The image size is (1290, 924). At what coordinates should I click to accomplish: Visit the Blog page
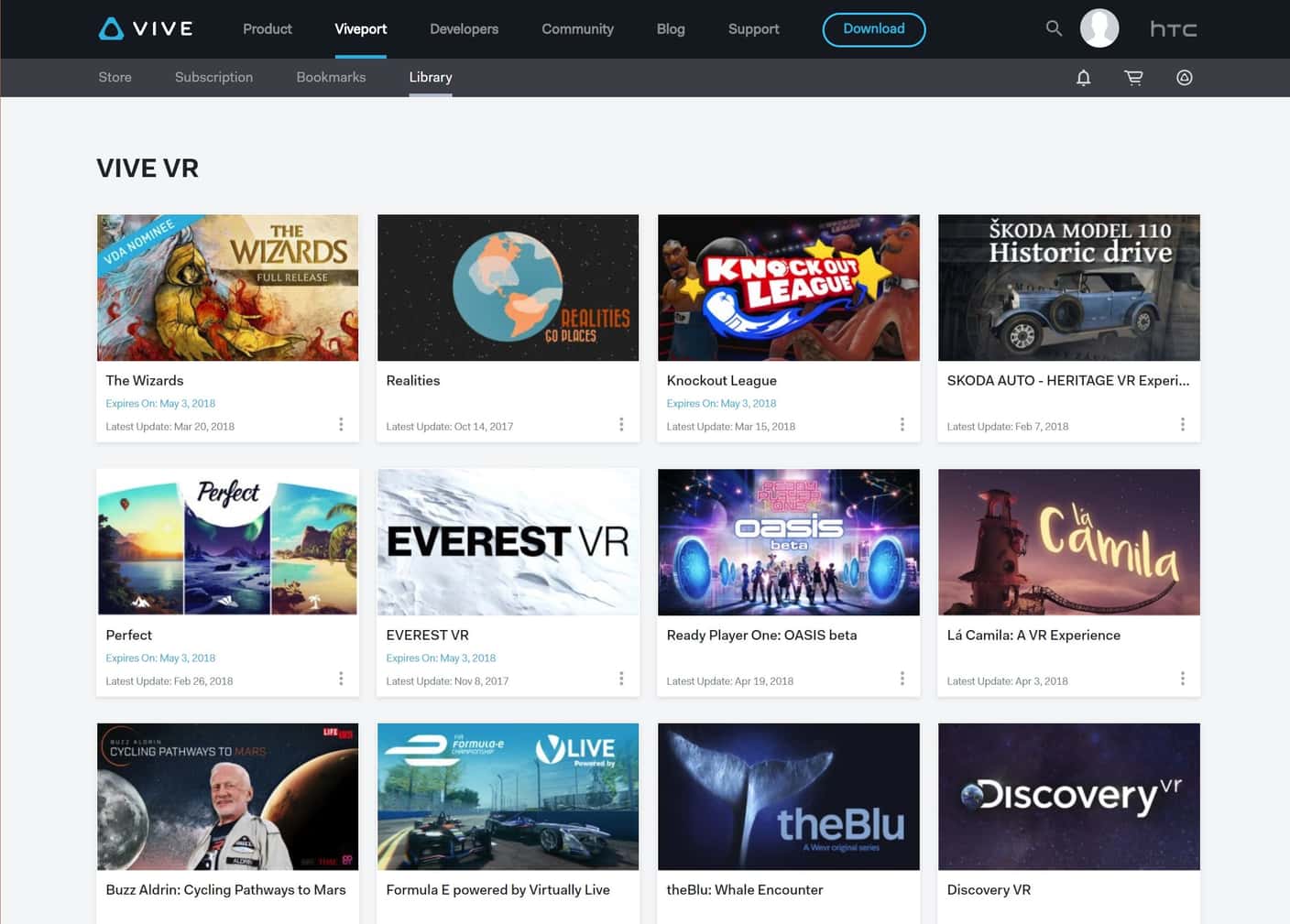(x=671, y=29)
